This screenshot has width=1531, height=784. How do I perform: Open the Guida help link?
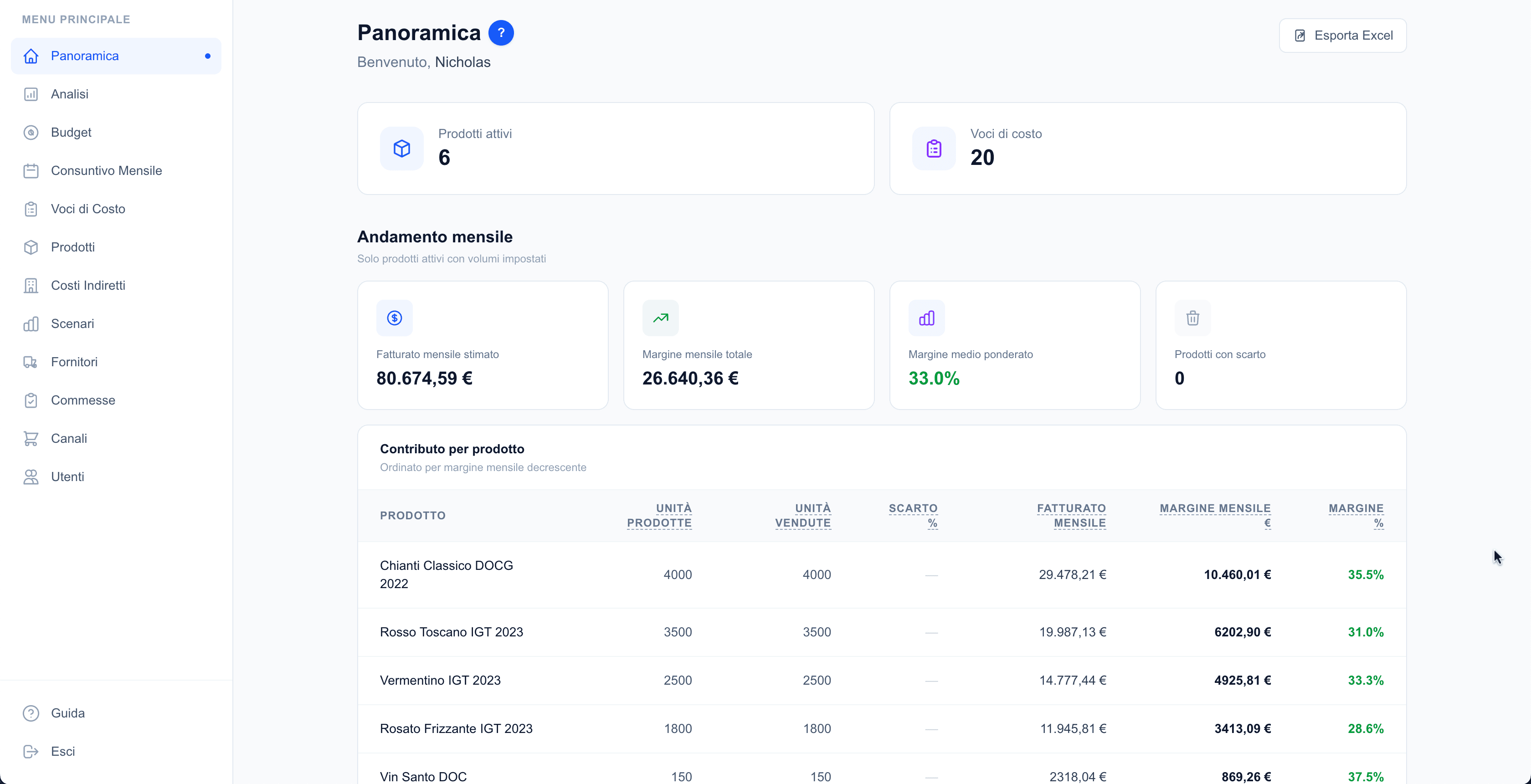pyautogui.click(x=116, y=713)
